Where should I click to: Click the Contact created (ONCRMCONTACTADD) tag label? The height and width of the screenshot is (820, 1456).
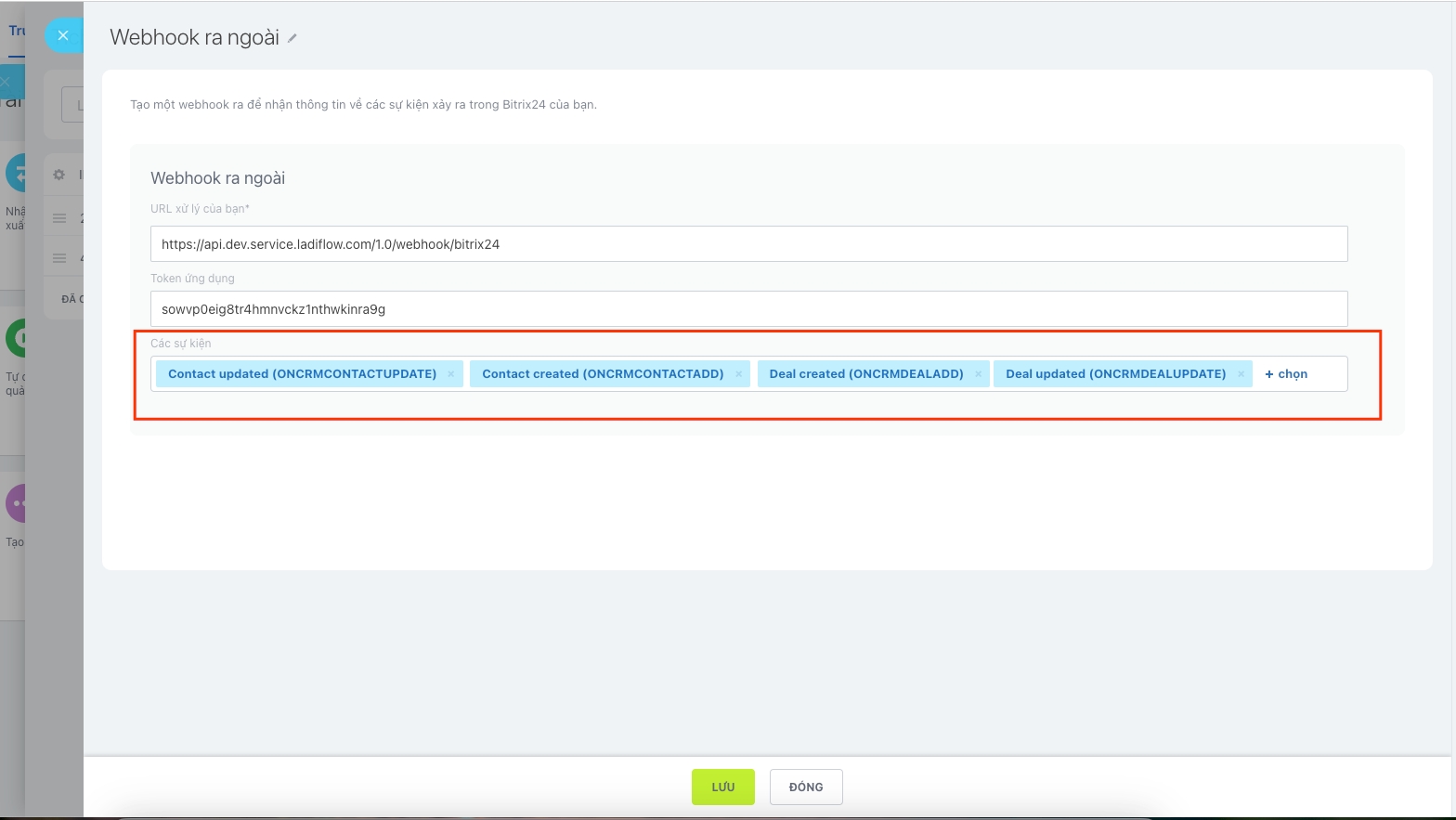pyautogui.click(x=602, y=374)
